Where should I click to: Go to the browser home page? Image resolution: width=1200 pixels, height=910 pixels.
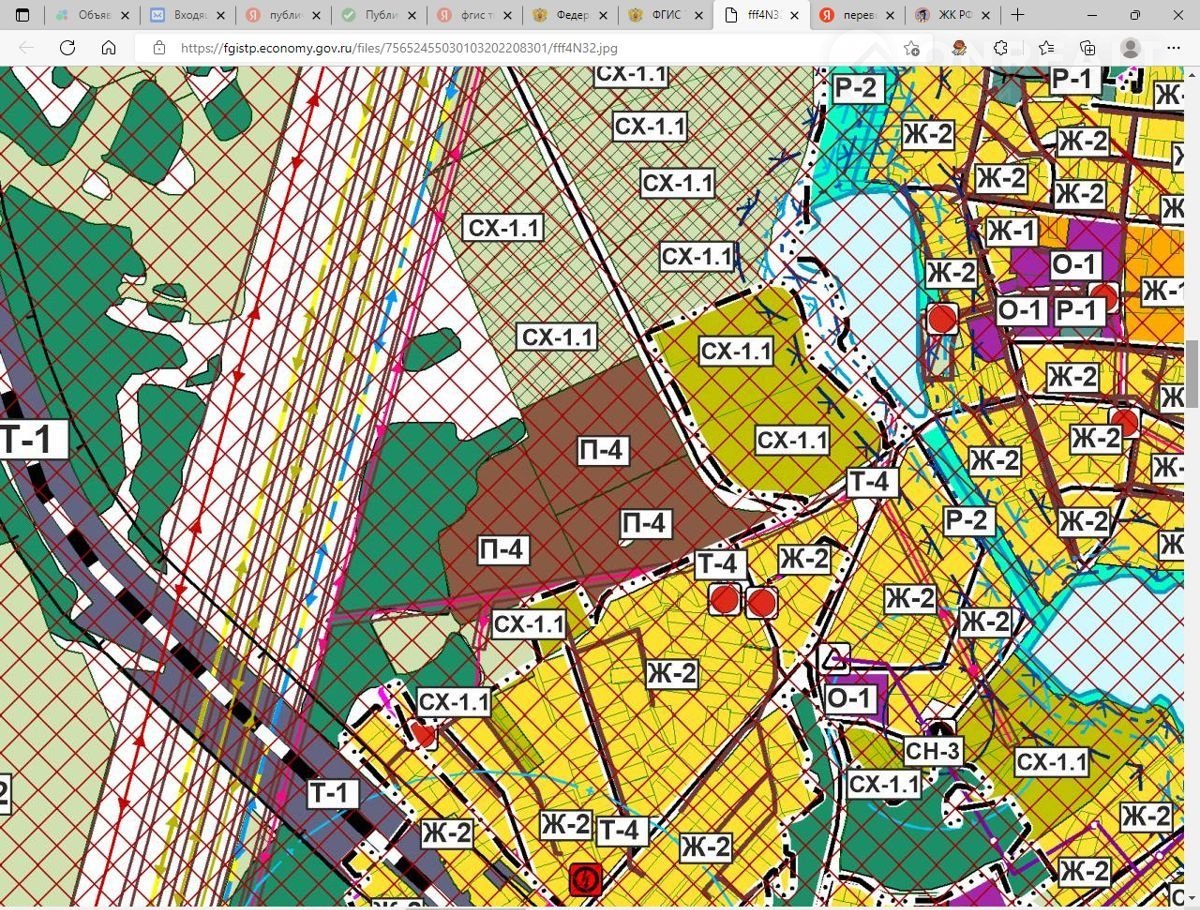coord(109,48)
